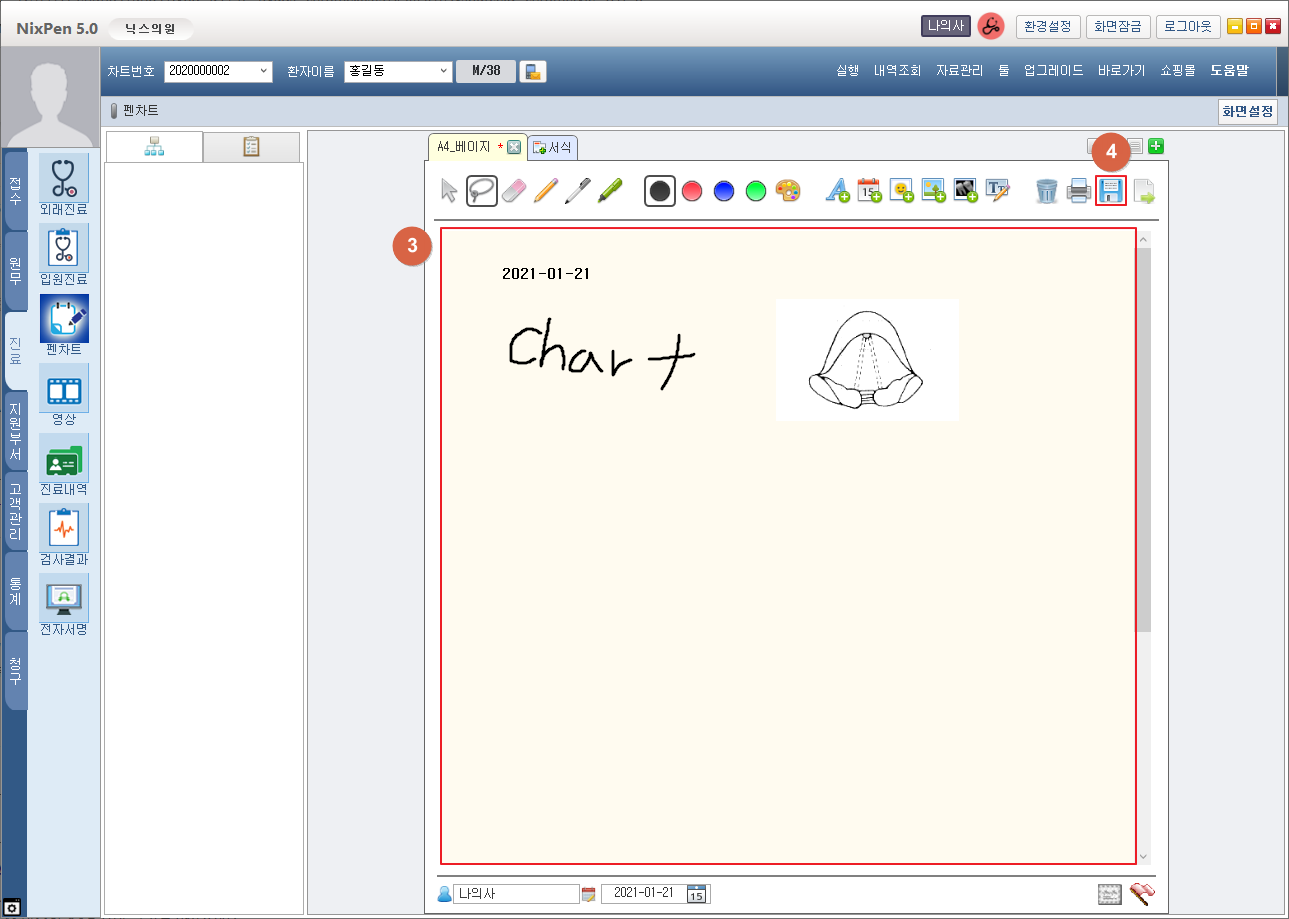Open the 차트번호 dropdown

tap(264, 71)
